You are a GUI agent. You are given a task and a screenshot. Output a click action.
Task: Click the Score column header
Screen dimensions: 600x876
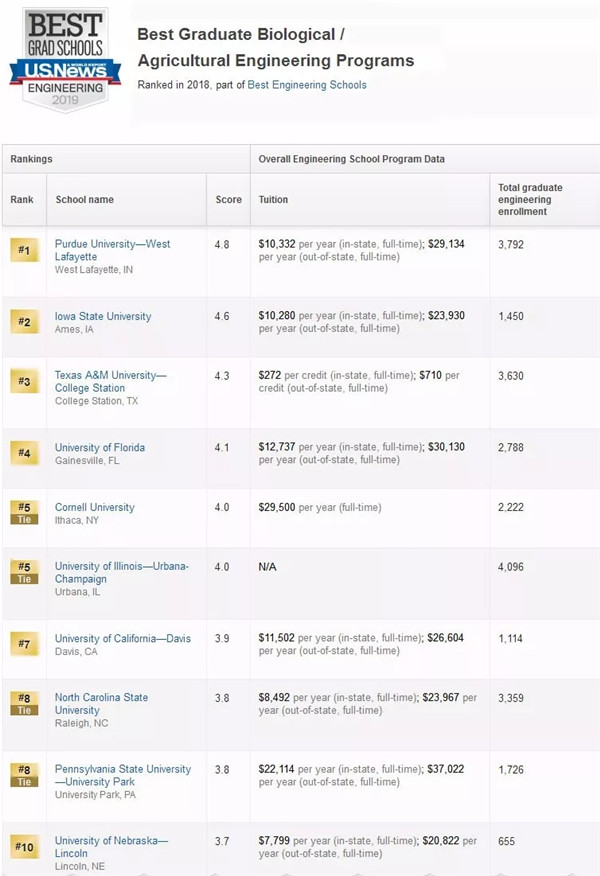coord(228,199)
